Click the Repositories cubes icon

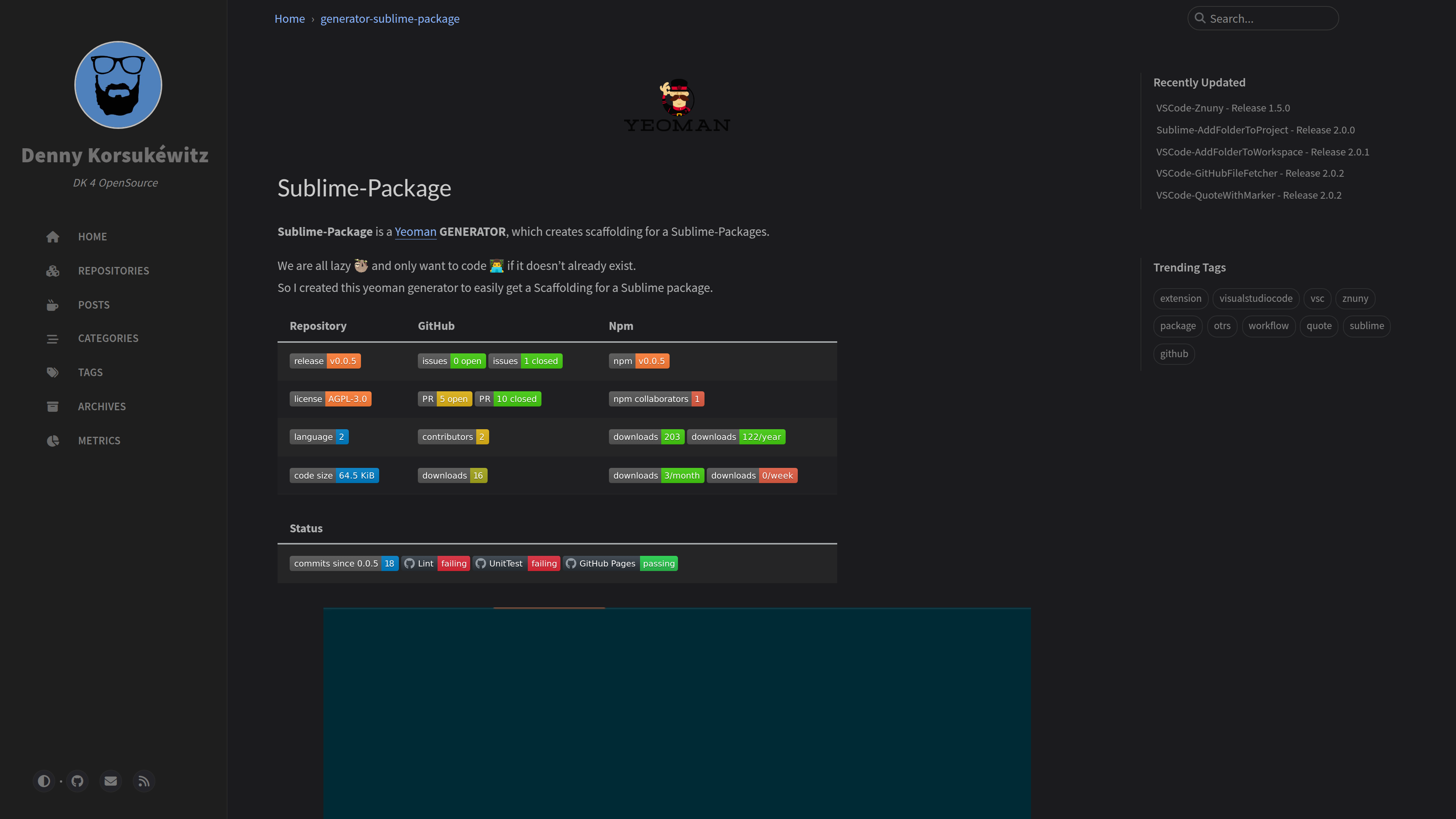[x=53, y=271]
